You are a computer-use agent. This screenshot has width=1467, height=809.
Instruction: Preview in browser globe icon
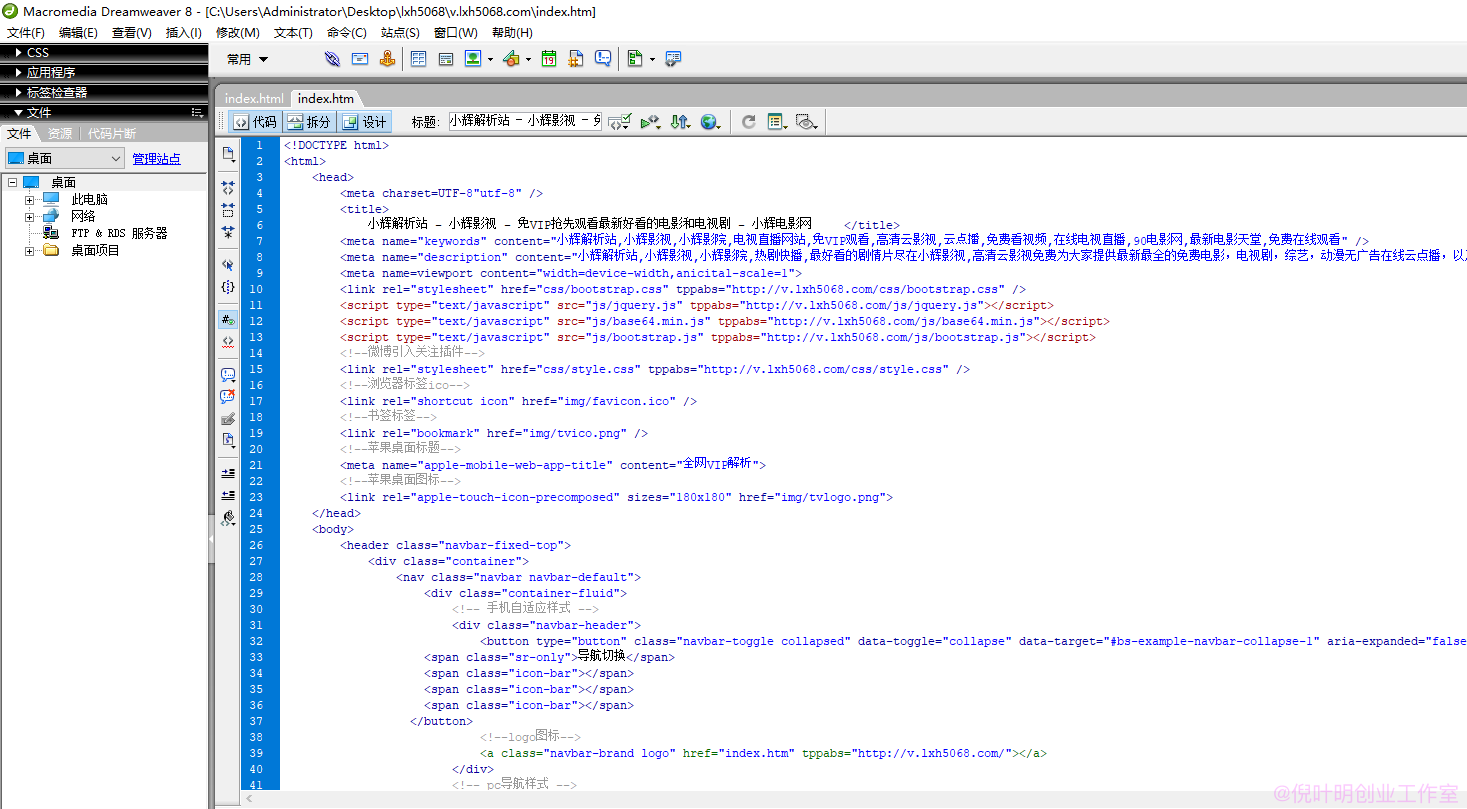coord(710,122)
